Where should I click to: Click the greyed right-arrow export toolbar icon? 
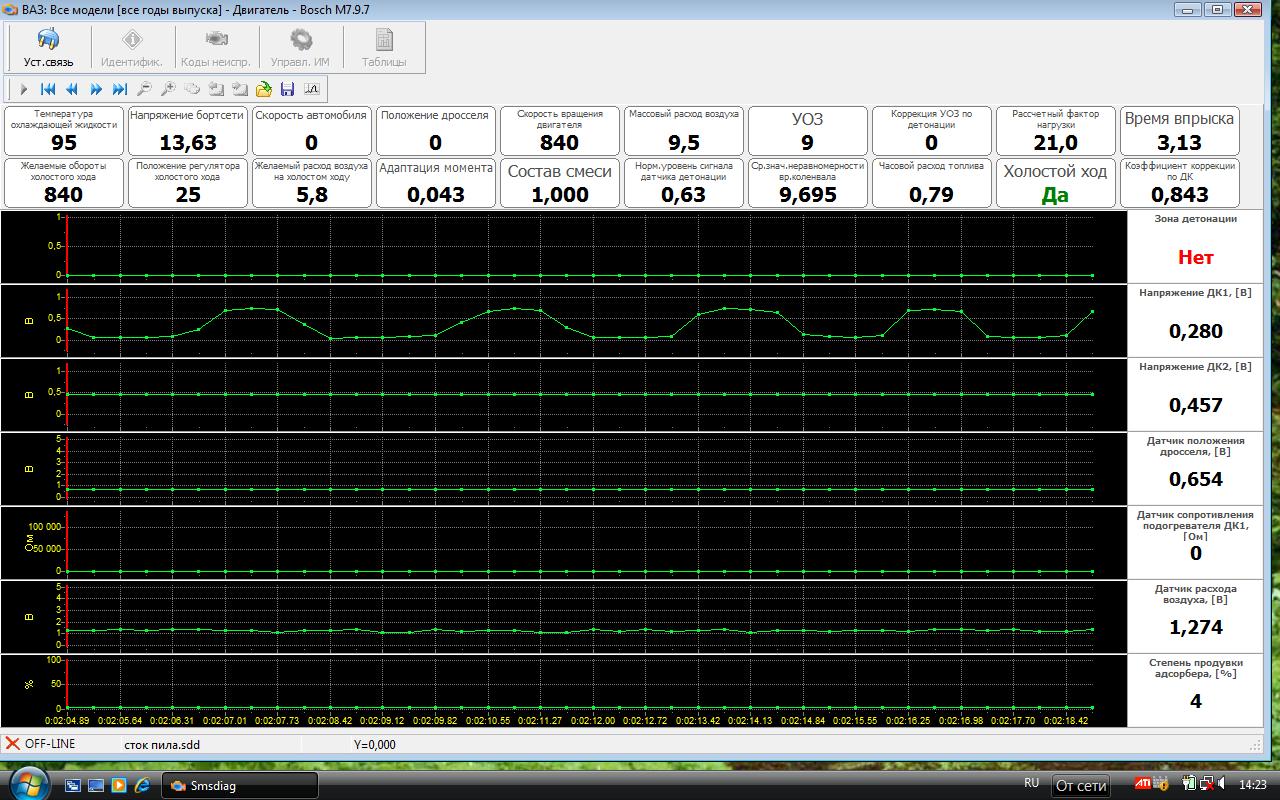point(240,89)
